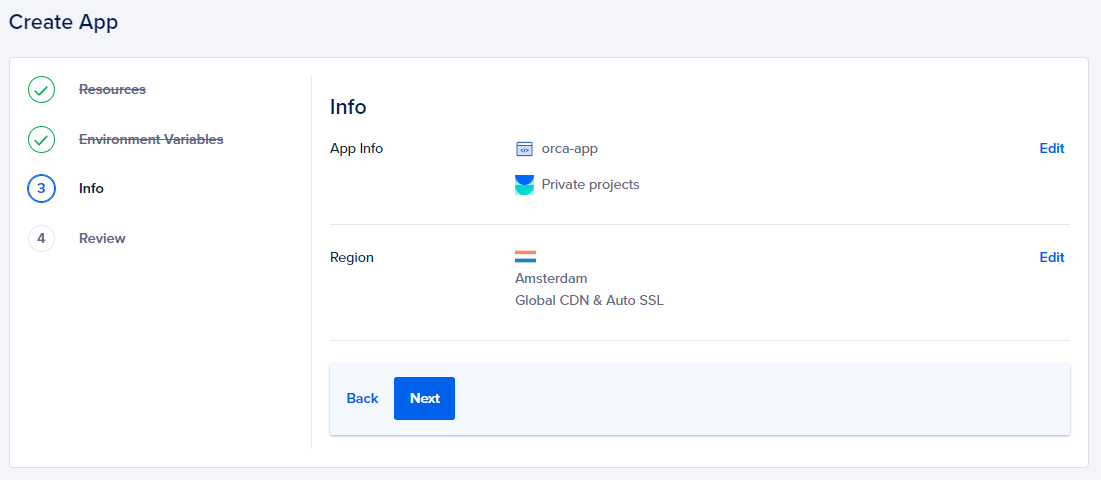Edit the Region setting
Screen dimensions: 1101x480
(1052, 258)
